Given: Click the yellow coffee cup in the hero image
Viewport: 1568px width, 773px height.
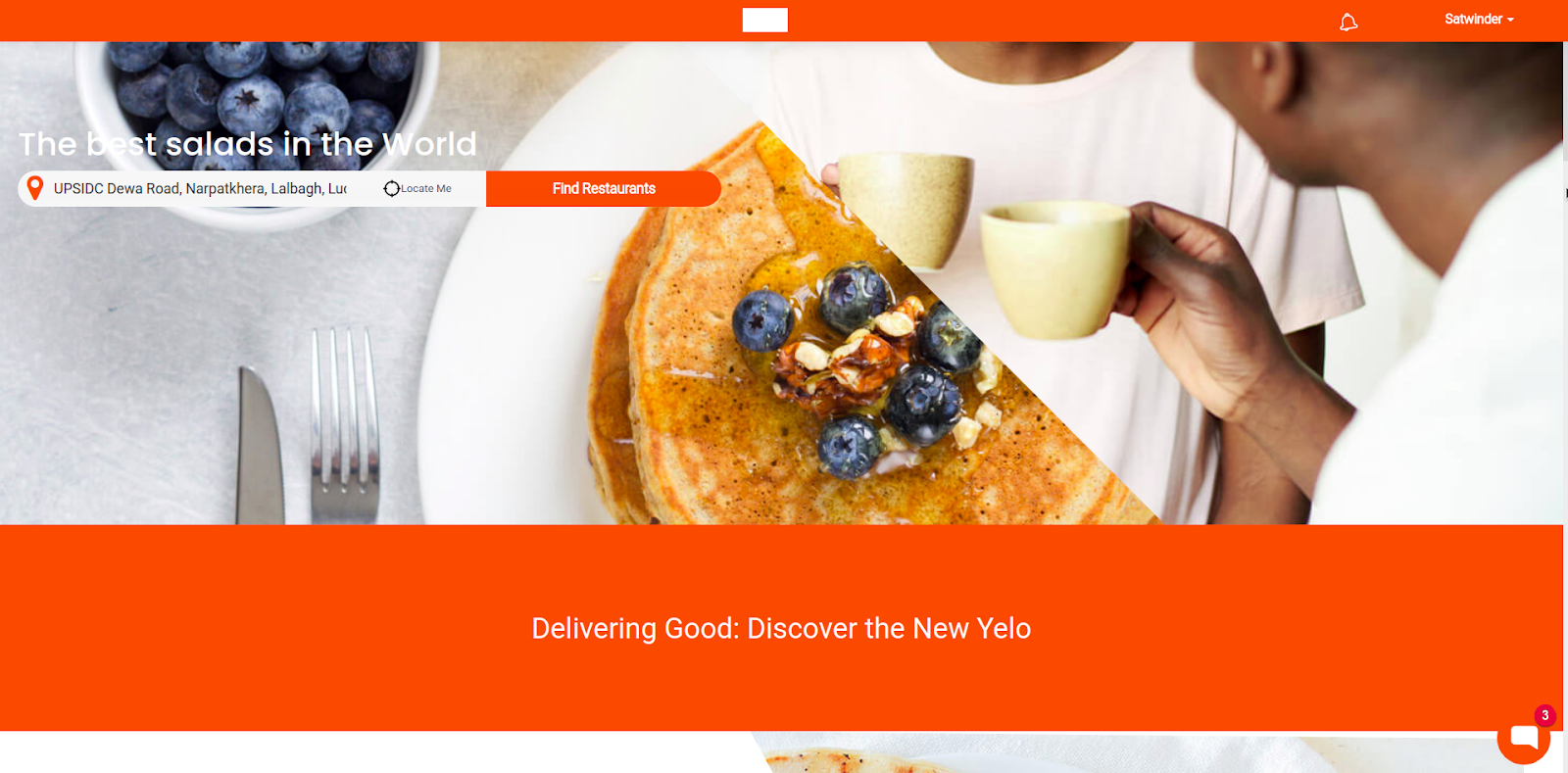Looking at the screenshot, I should coord(1053,269).
